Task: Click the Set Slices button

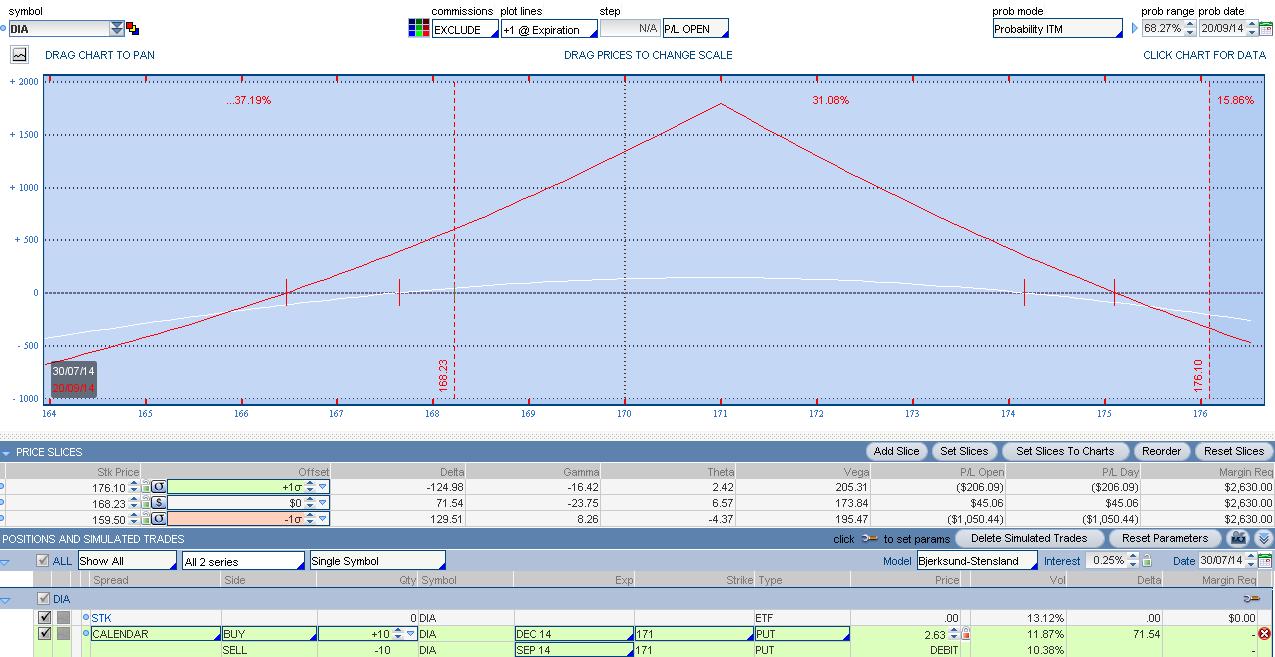Action: (964, 451)
